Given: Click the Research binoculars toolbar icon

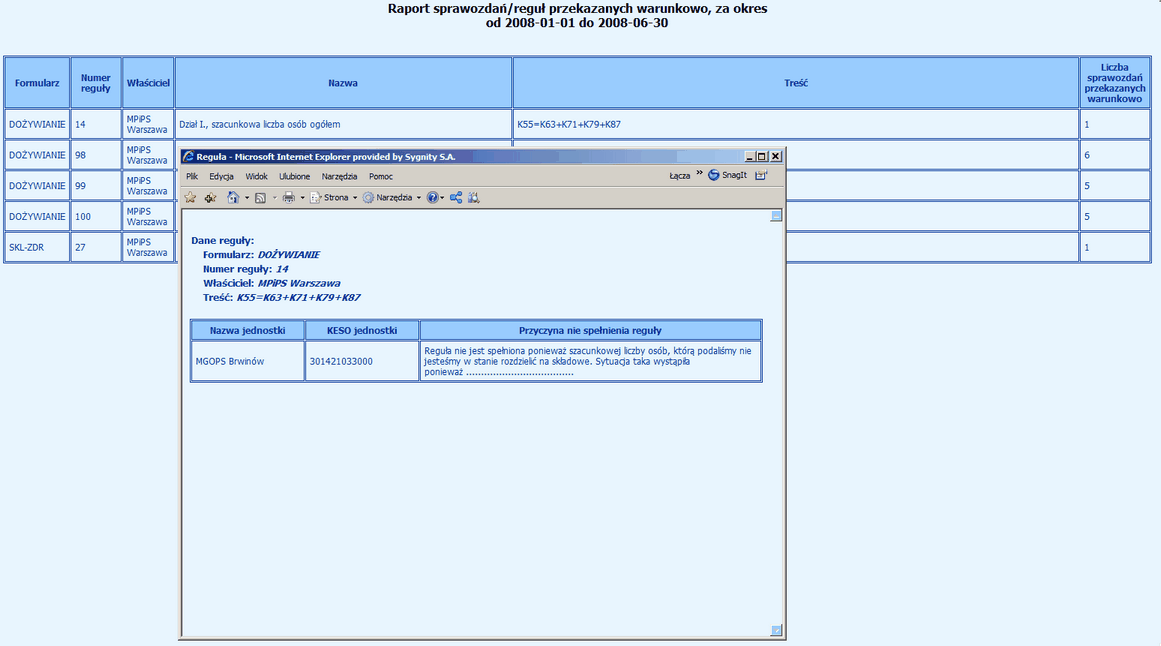Looking at the screenshot, I should pyautogui.click(x=474, y=198).
